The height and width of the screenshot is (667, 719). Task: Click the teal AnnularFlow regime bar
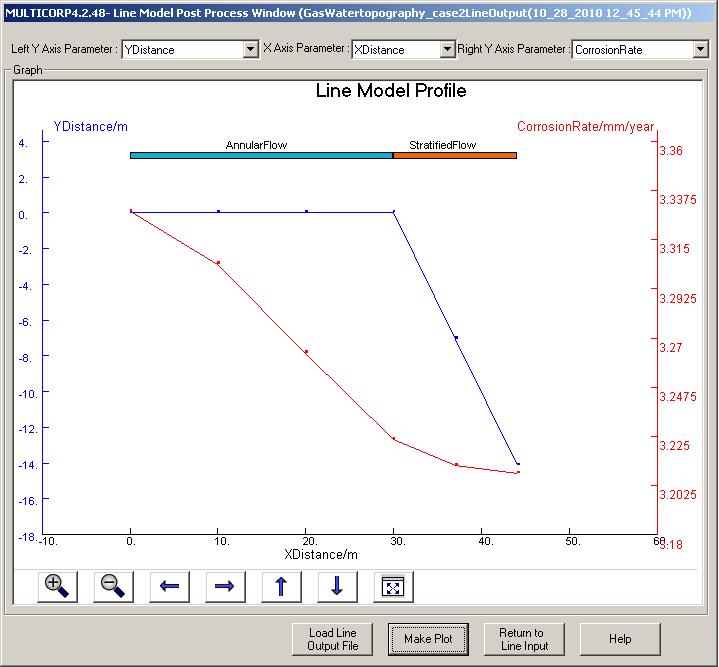pyautogui.click(x=261, y=155)
